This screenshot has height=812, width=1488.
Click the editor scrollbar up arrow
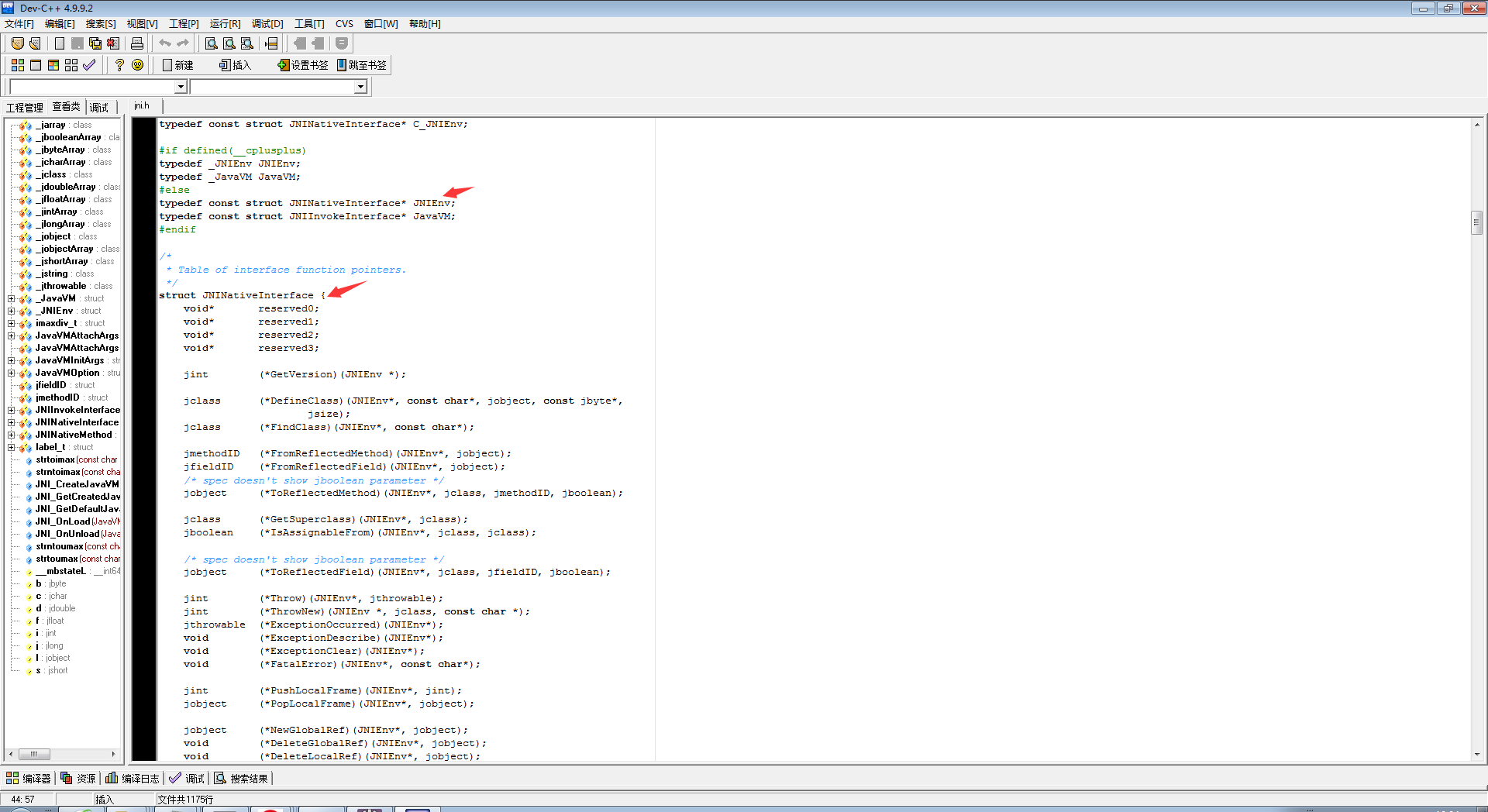point(1476,125)
